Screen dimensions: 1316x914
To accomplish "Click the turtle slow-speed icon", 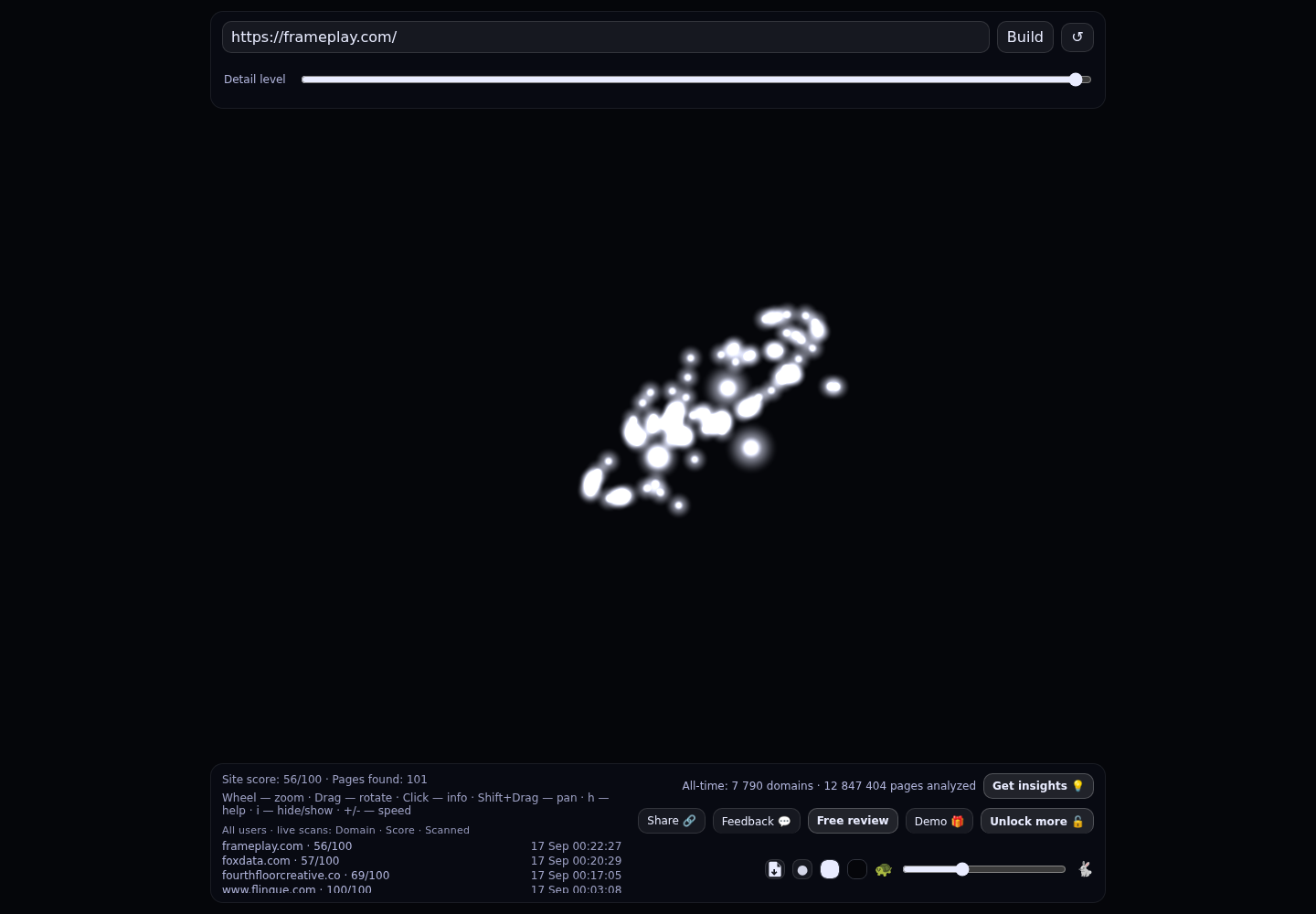I will point(883,869).
